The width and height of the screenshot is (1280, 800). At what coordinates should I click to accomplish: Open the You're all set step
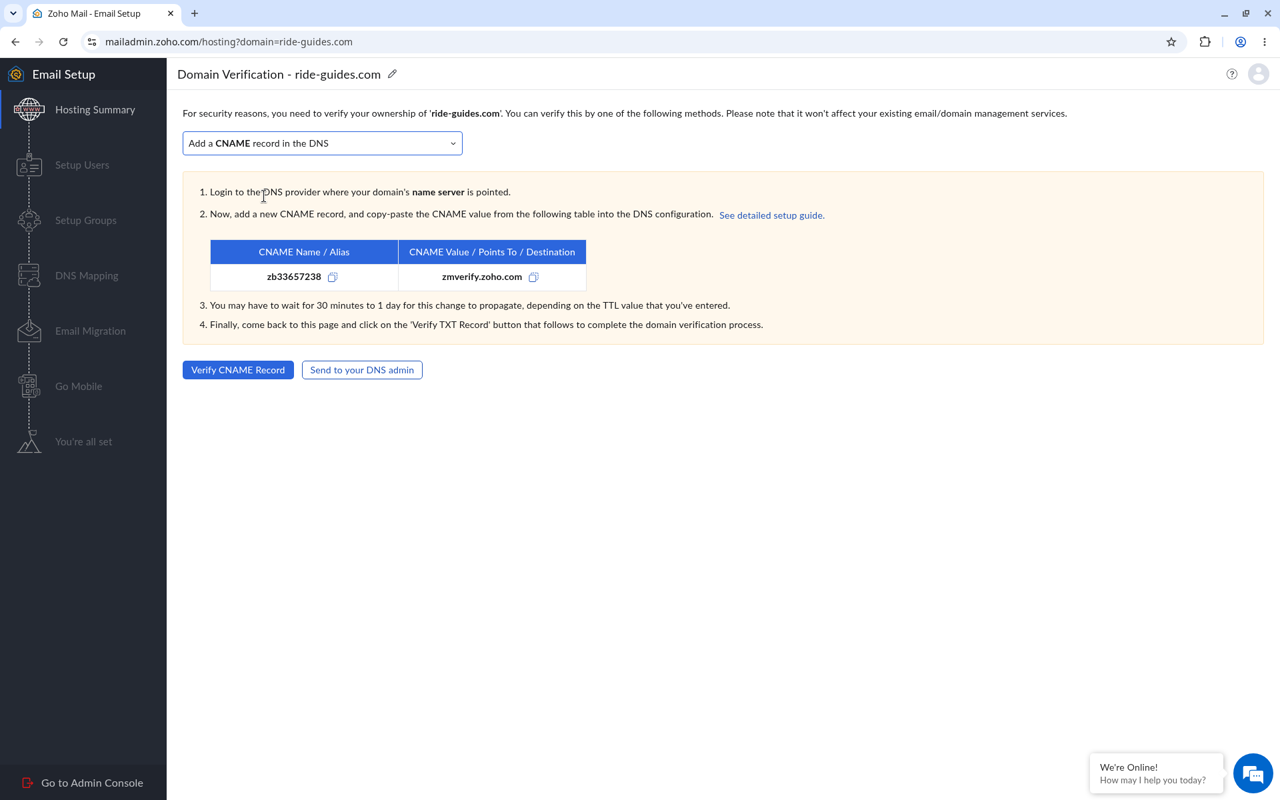[84, 442]
